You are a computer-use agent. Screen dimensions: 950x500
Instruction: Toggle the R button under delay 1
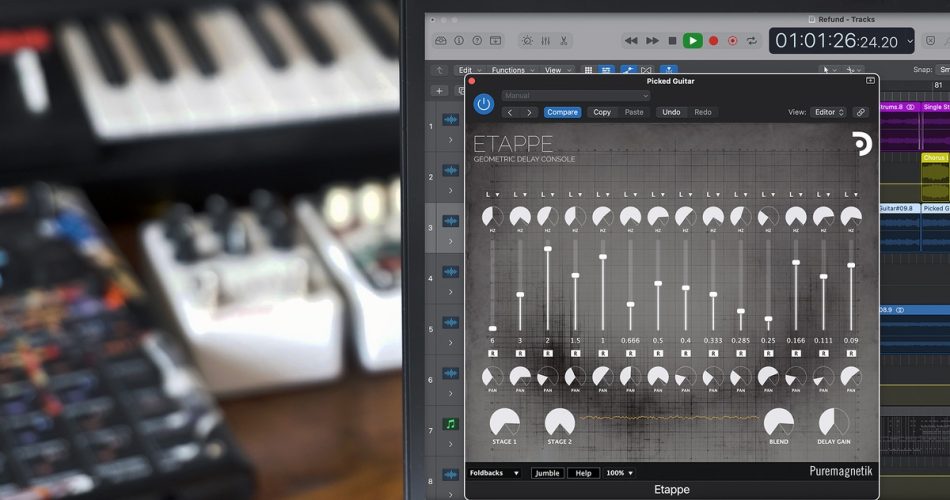pos(603,353)
